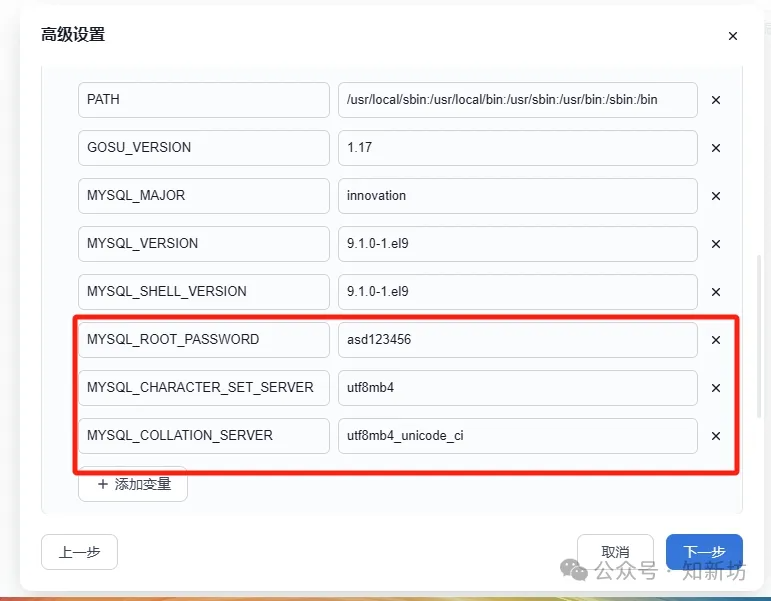Screen dimensions: 771x601
Task: Focus the MYSQL_ROOT_PASSWORD name field
Action: tap(203, 340)
